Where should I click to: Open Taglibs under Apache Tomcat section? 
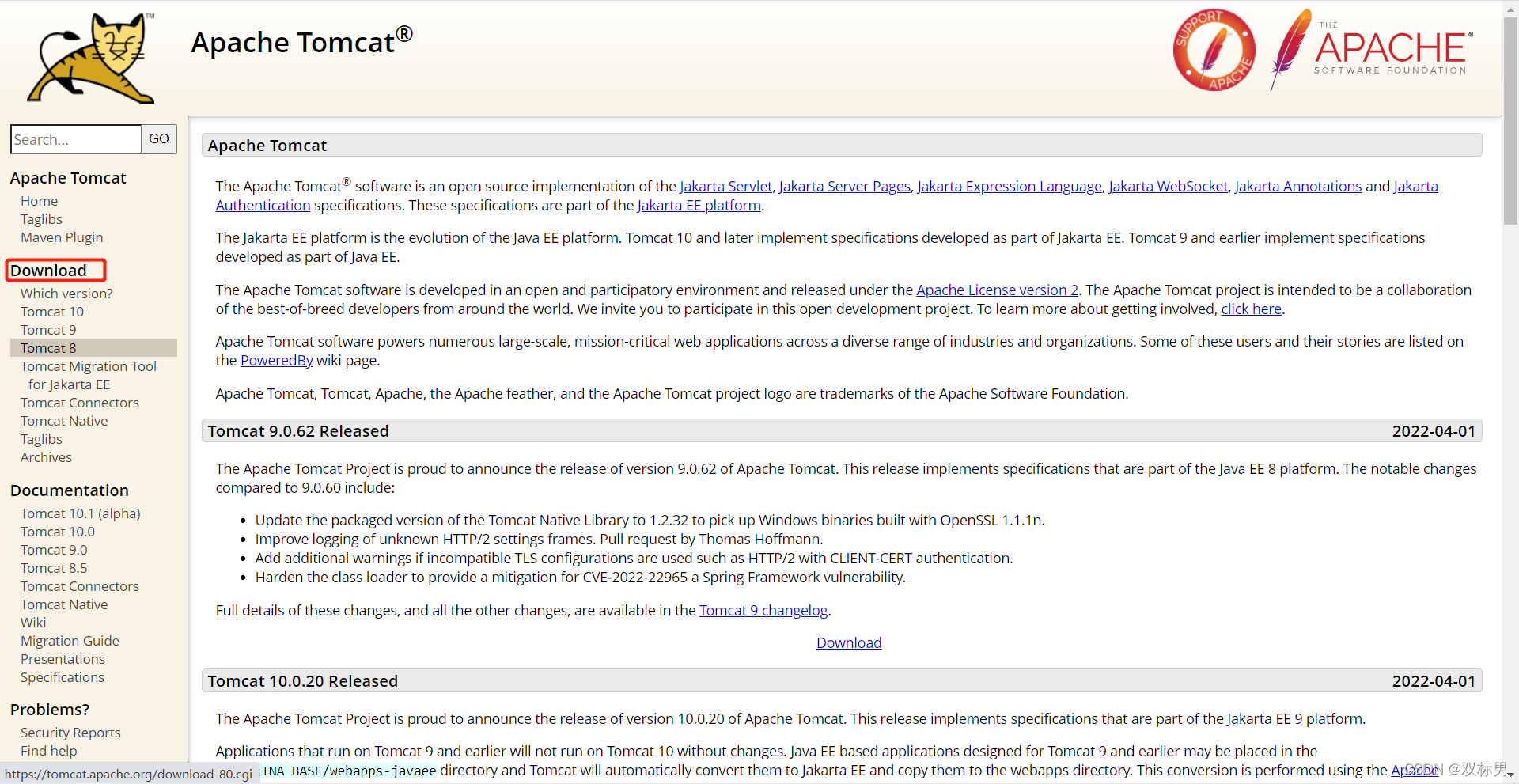click(x=41, y=219)
